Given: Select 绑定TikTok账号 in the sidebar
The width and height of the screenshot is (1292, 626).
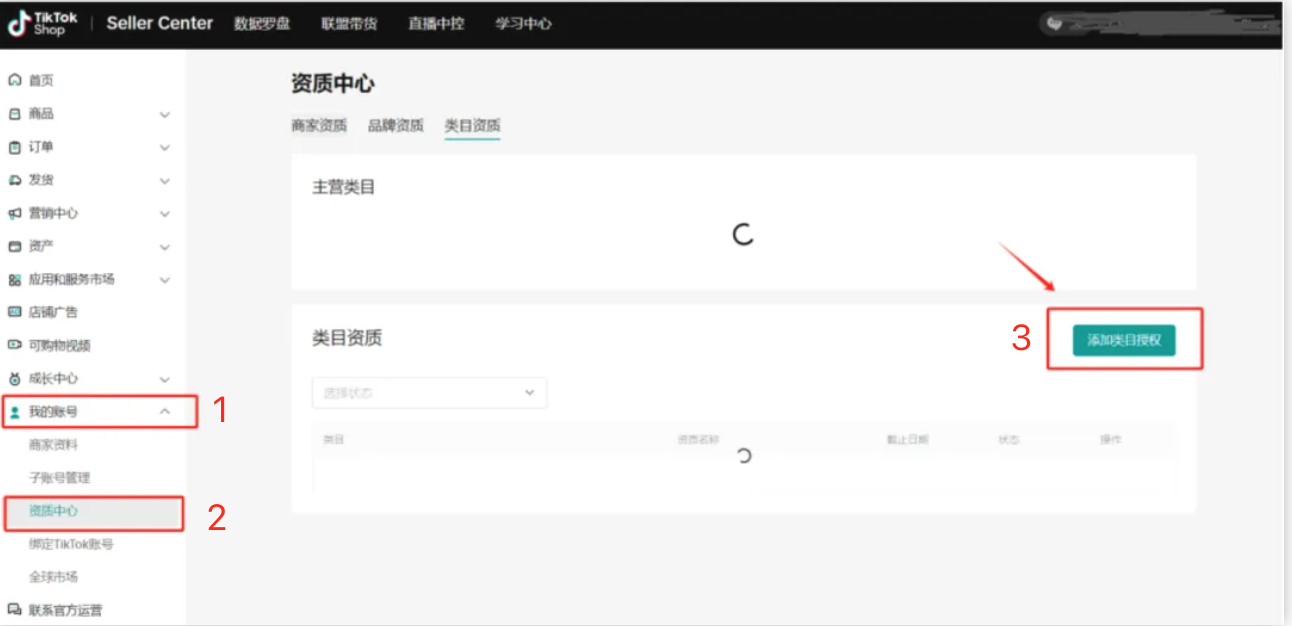Looking at the screenshot, I should pyautogui.click(x=71, y=544).
